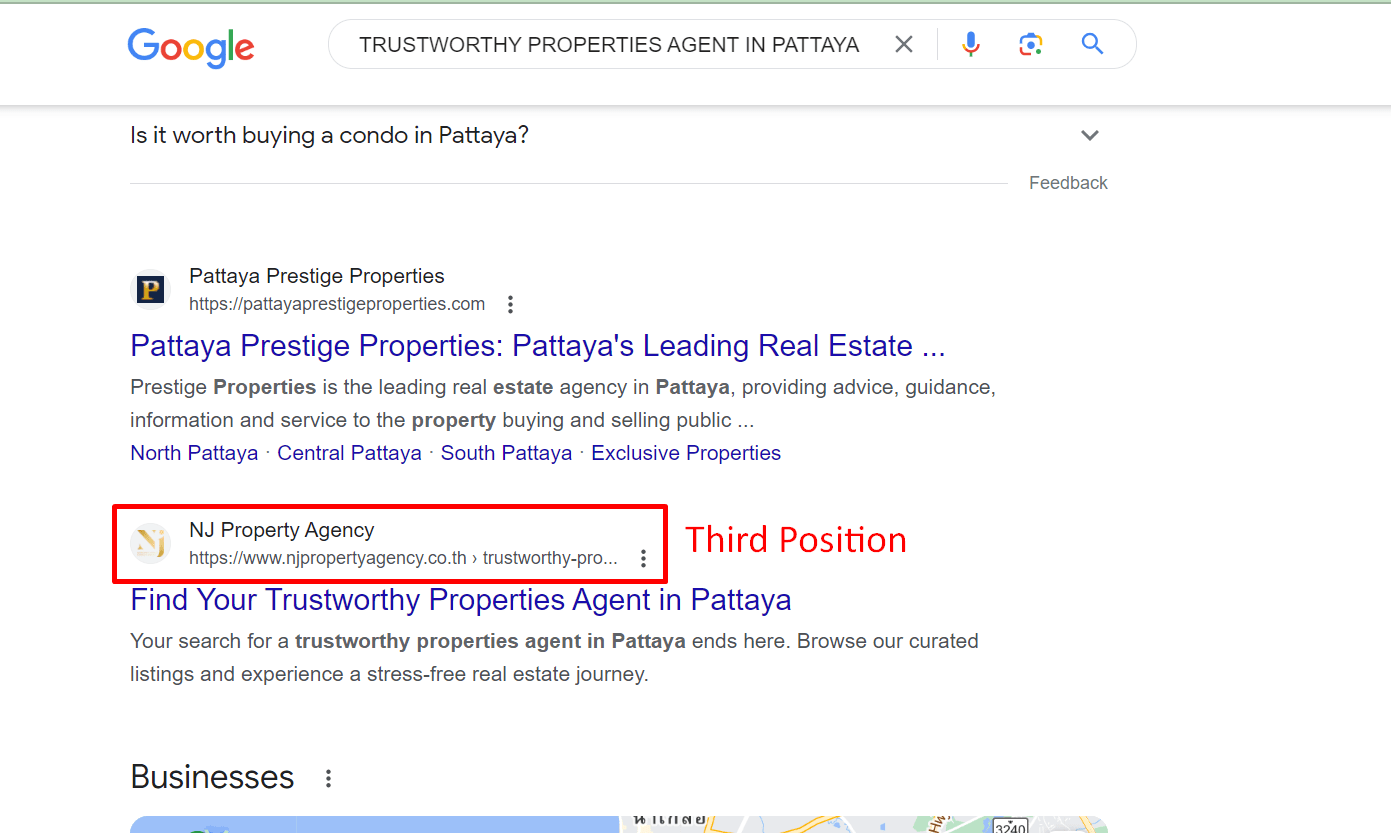This screenshot has width=1391, height=833.
Task: Open options for NJ Property Agency result
Action: [x=644, y=558]
